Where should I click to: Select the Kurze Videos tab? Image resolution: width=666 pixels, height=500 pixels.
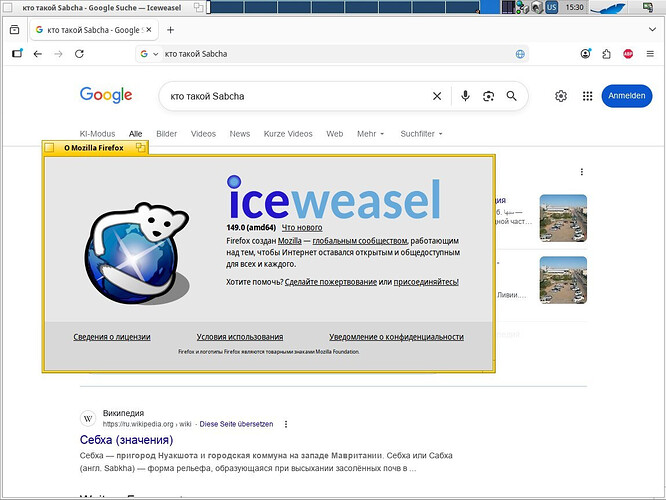click(288, 133)
